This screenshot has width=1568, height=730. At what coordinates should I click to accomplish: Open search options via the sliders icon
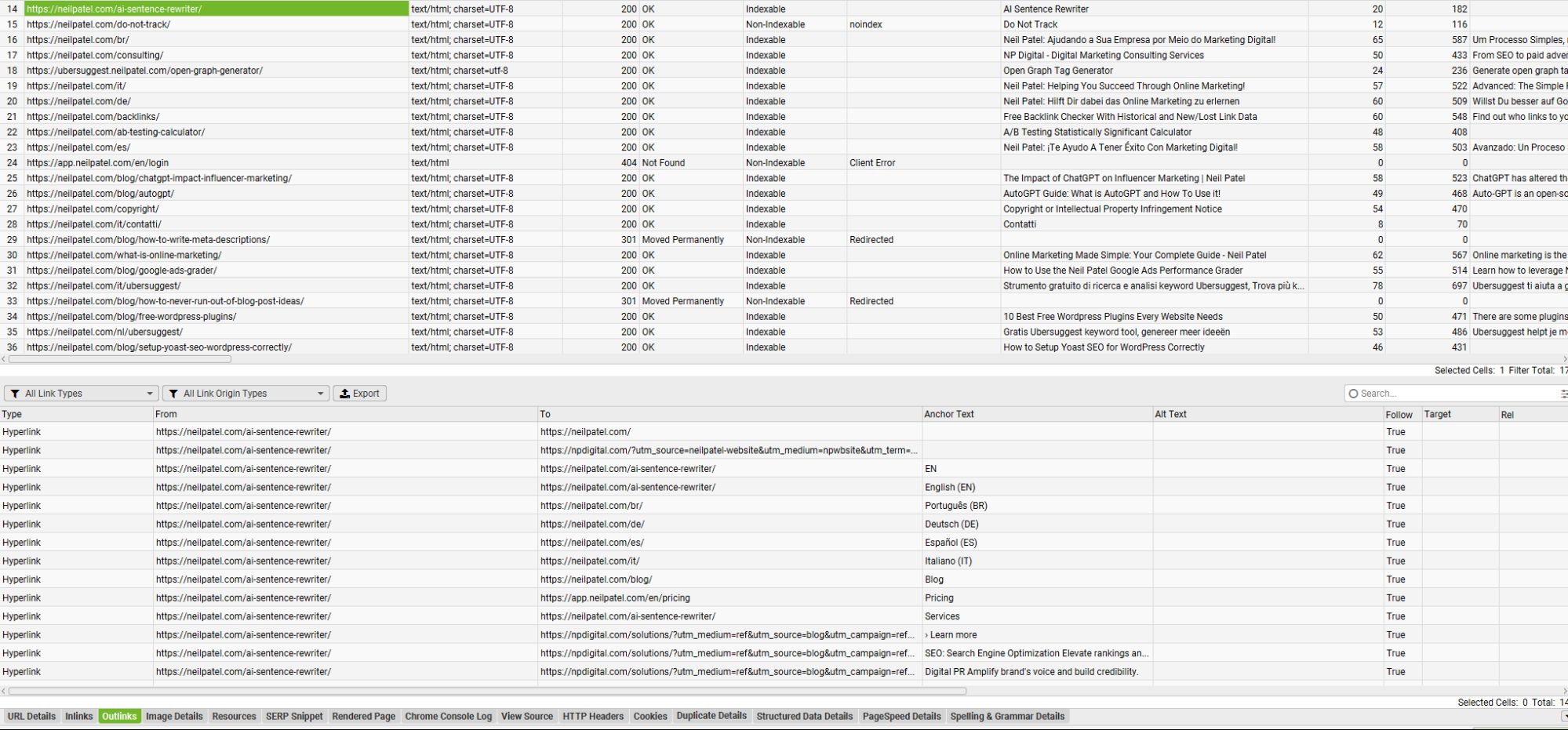[1562, 393]
